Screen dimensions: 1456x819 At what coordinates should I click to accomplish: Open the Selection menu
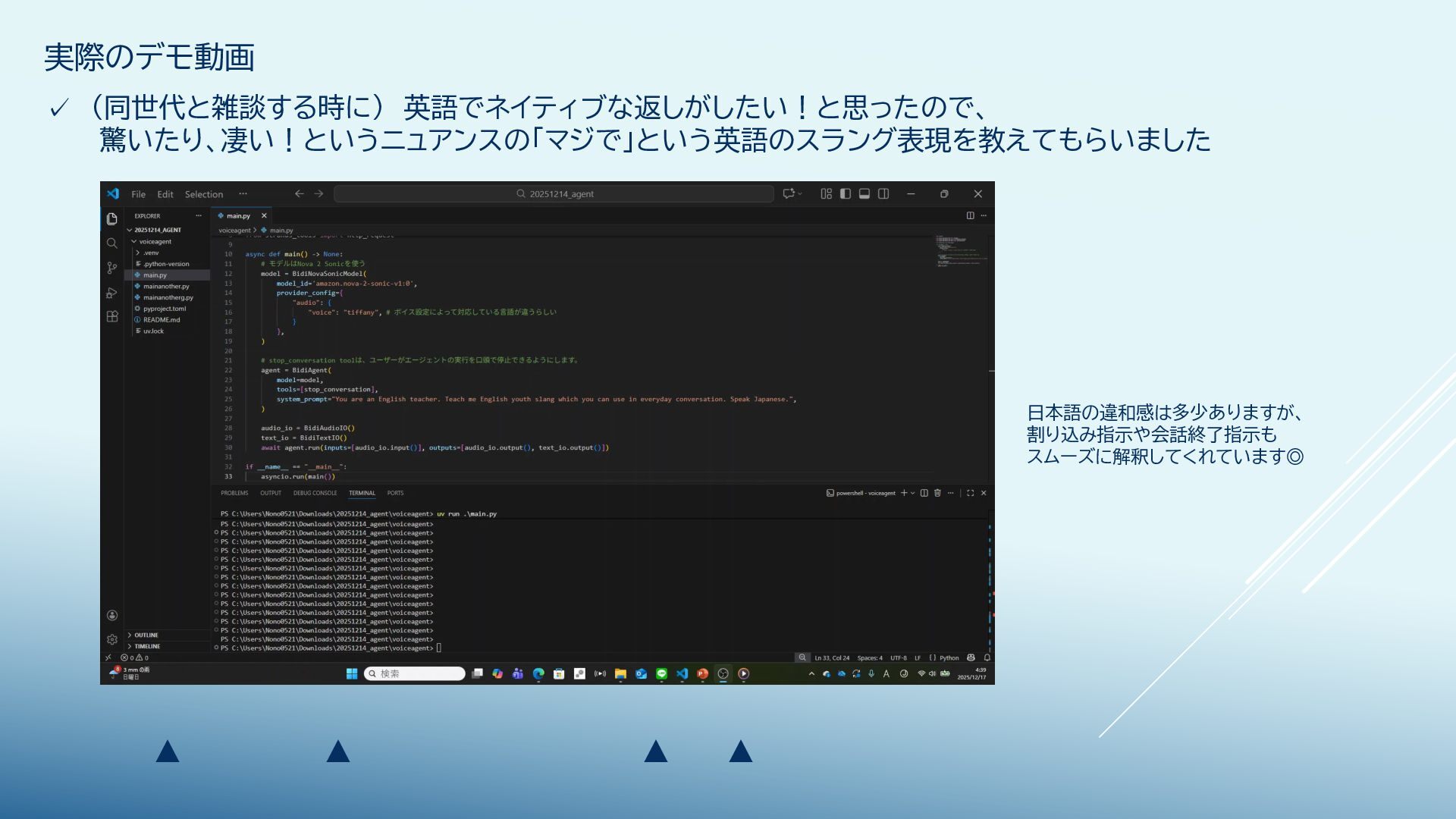pos(204,194)
